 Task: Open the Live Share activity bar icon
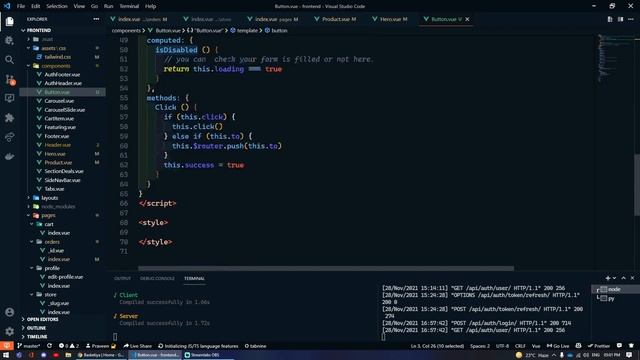pos(9,137)
